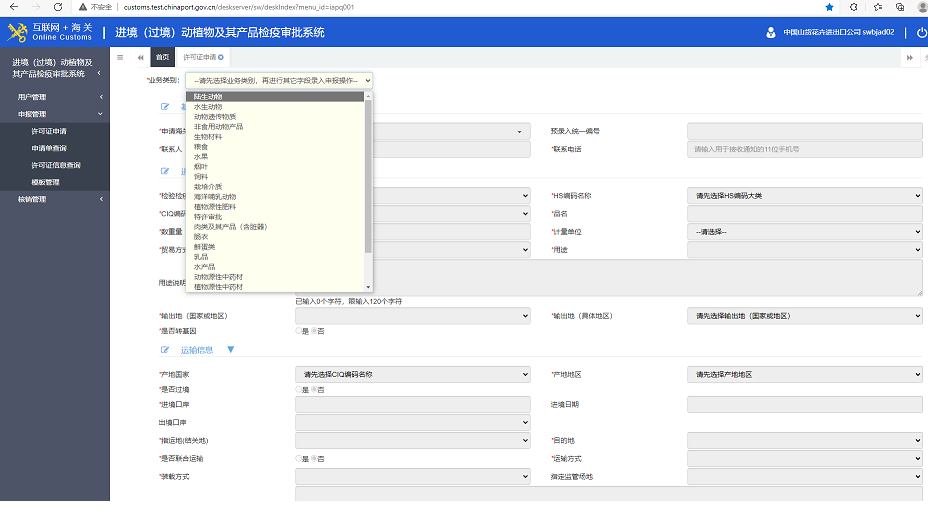The image size is (928, 513).
Task: Choose 陆生动物 from the list
Action: pos(275,96)
